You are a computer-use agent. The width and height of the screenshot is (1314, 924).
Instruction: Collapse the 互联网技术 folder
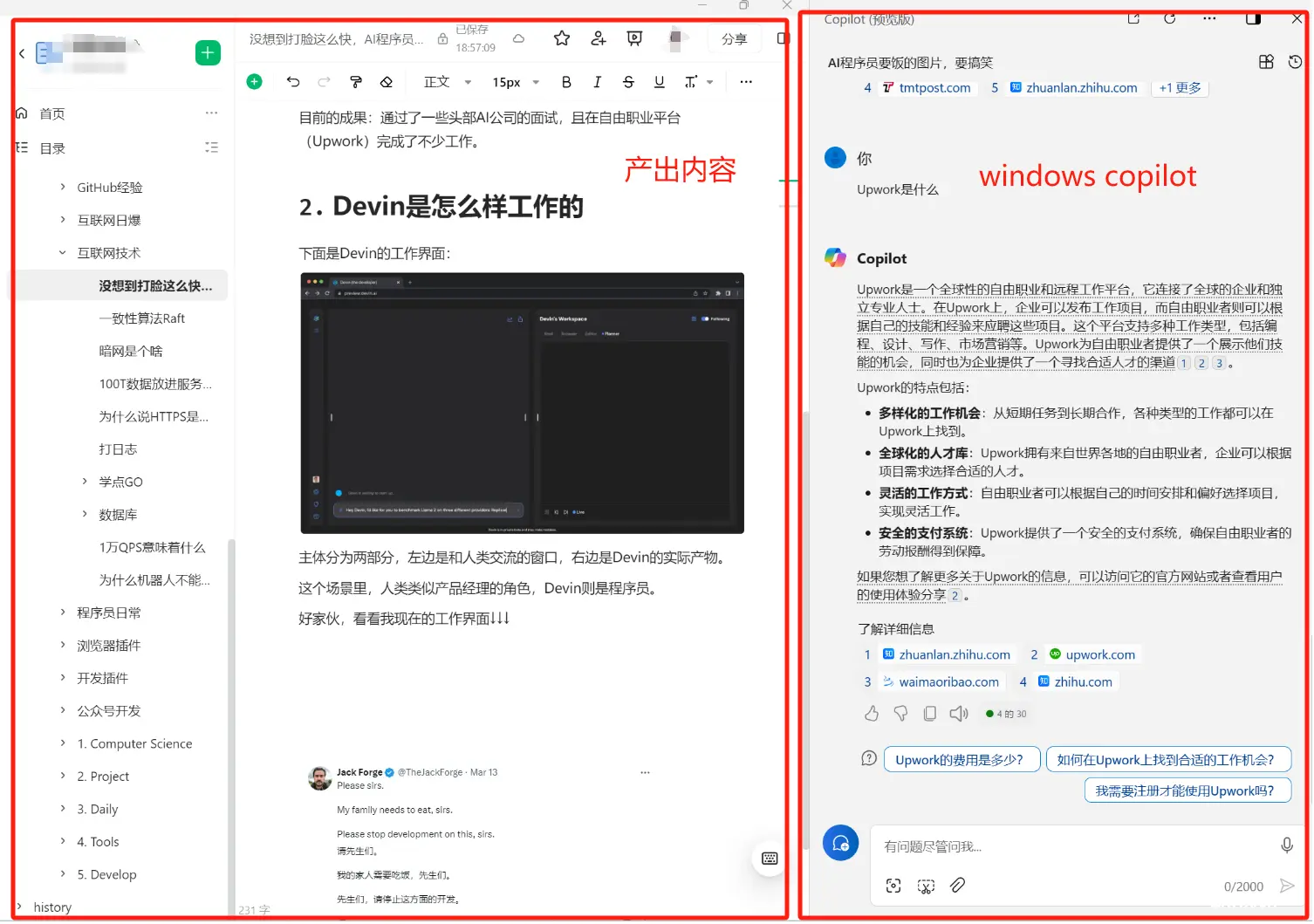(63, 253)
